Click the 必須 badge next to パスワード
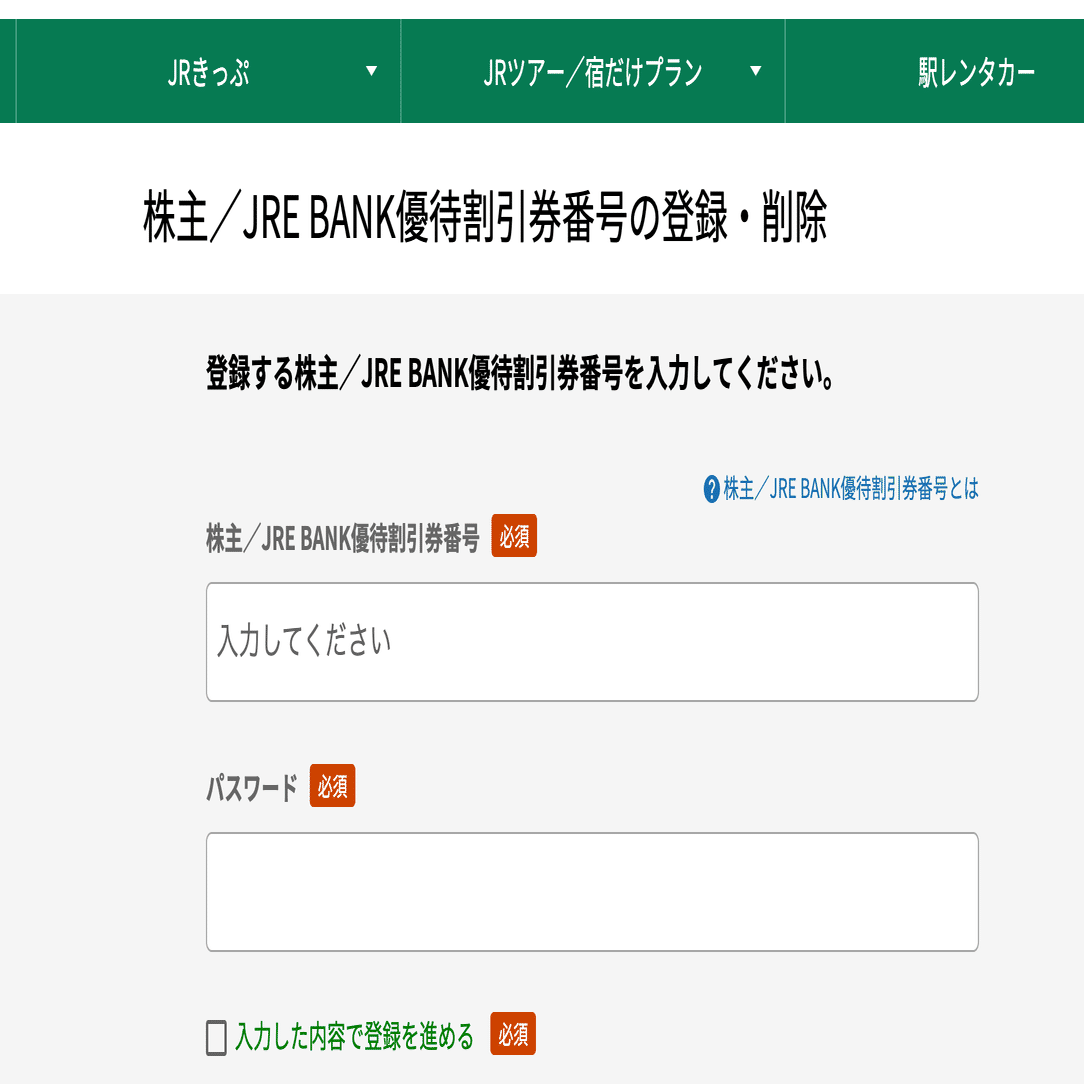Viewport: 1084px width, 1084px height. [331, 786]
